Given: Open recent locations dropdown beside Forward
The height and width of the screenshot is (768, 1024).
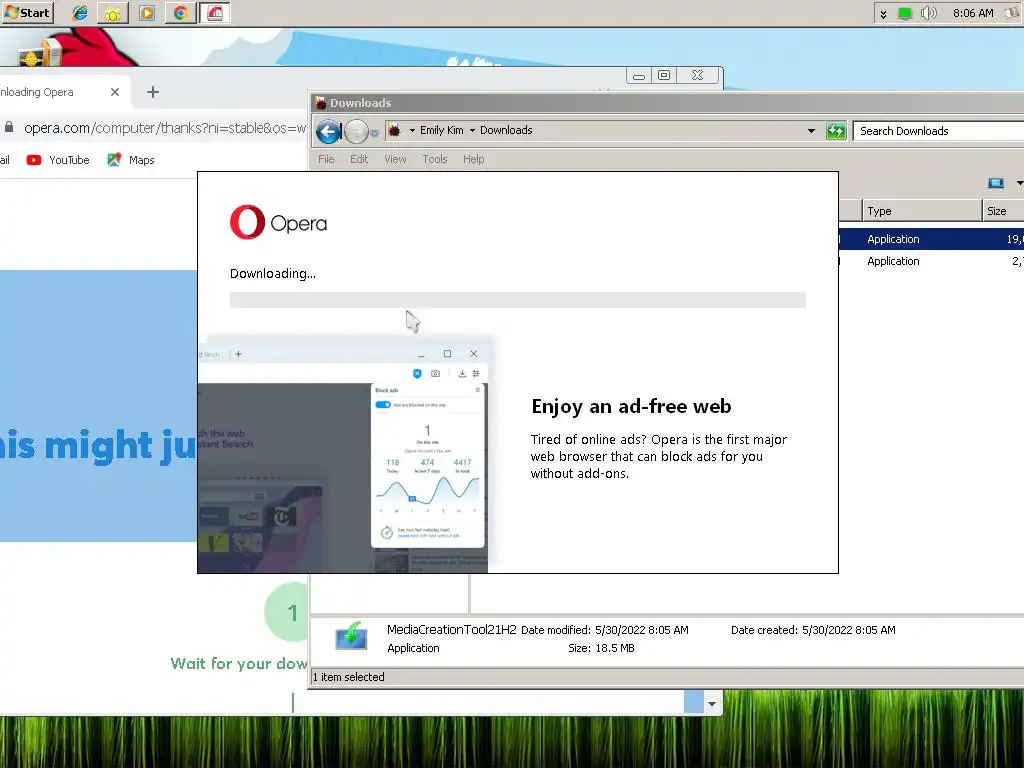Looking at the screenshot, I should pyautogui.click(x=374, y=133).
